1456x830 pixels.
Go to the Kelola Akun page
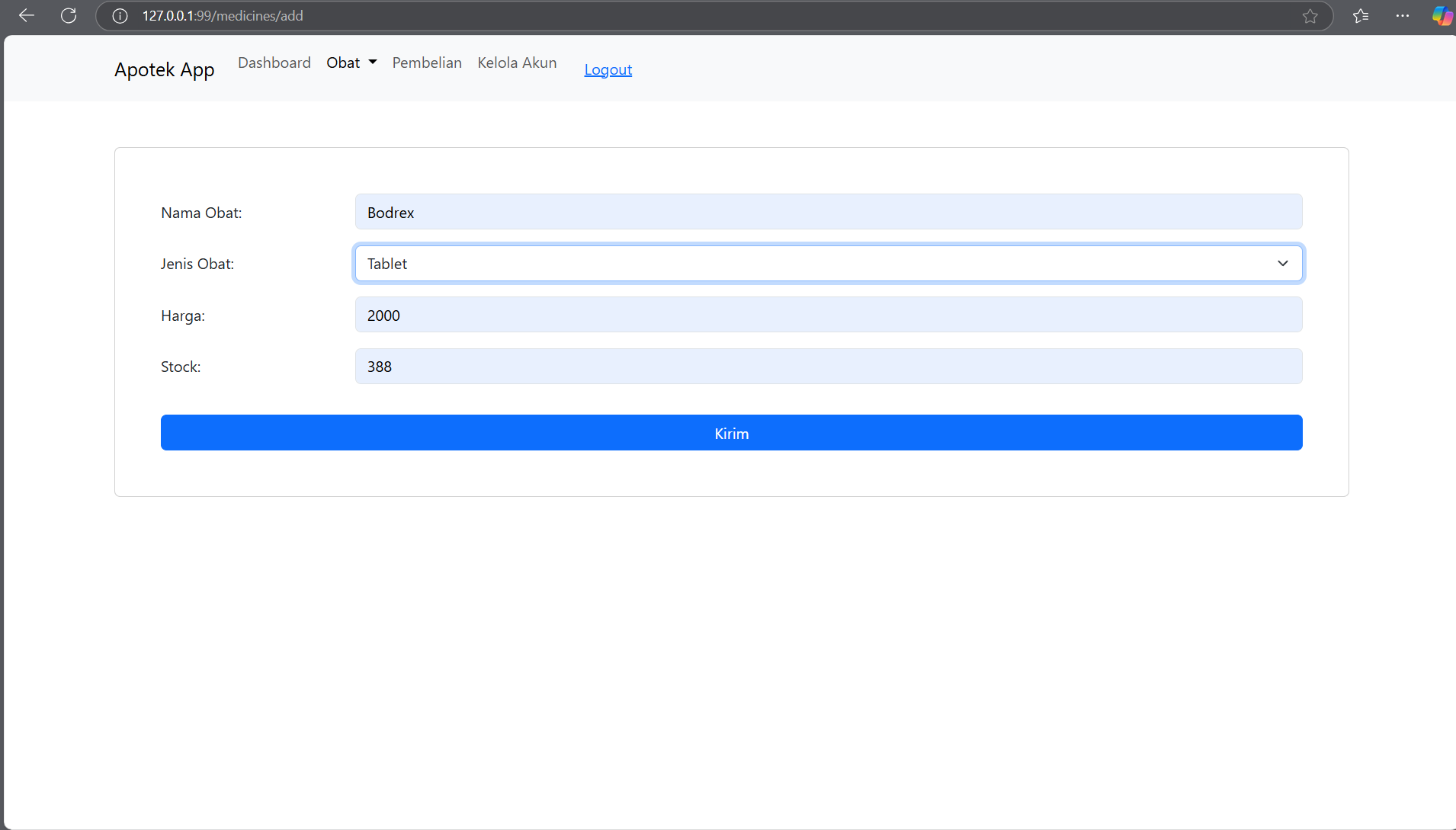pyautogui.click(x=516, y=62)
